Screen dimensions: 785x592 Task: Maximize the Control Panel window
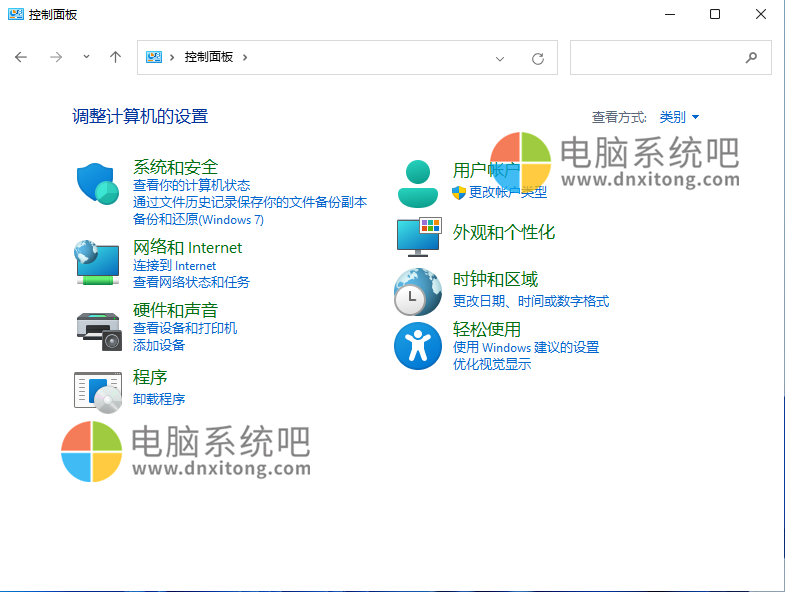715,14
